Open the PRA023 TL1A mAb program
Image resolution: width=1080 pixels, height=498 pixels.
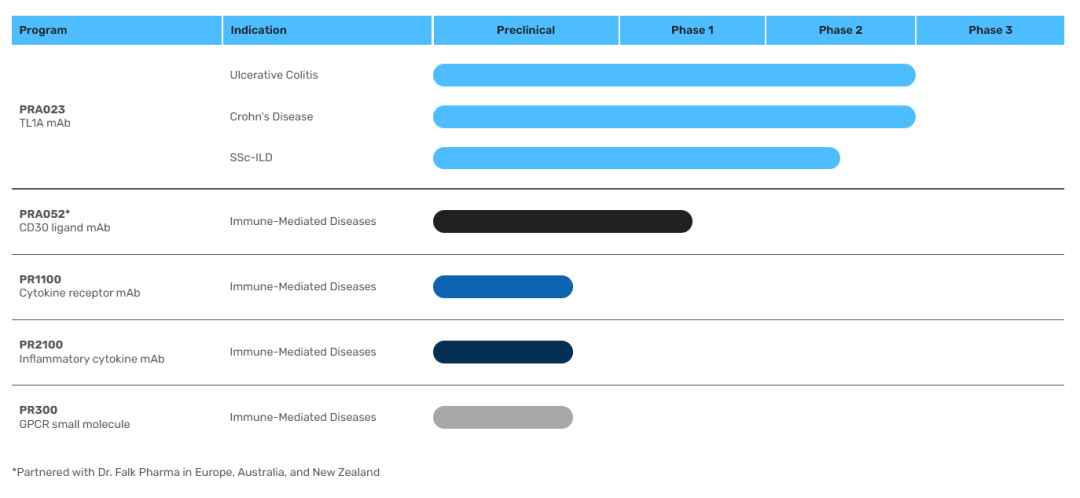coord(45,116)
